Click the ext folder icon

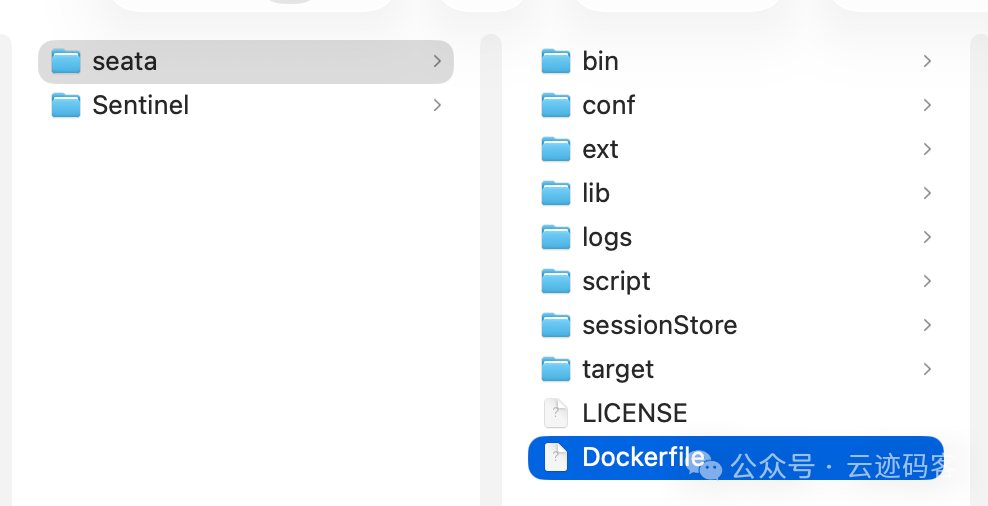(556, 149)
